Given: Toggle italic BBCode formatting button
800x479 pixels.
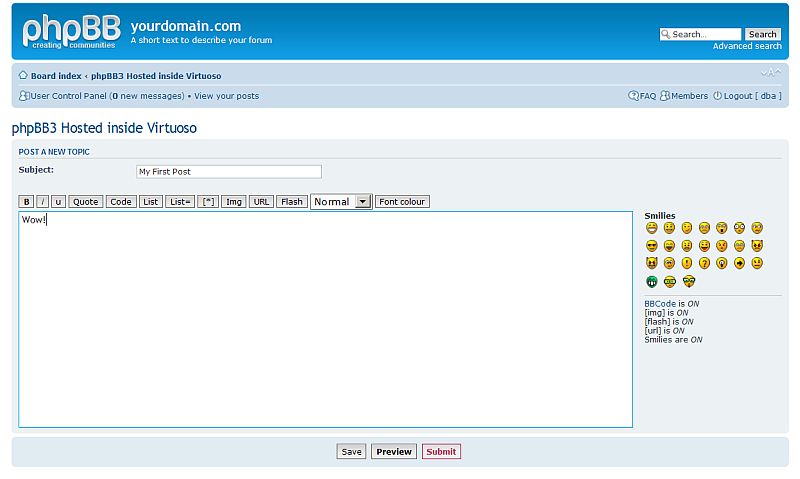Looking at the screenshot, I should pyautogui.click(x=43, y=202).
